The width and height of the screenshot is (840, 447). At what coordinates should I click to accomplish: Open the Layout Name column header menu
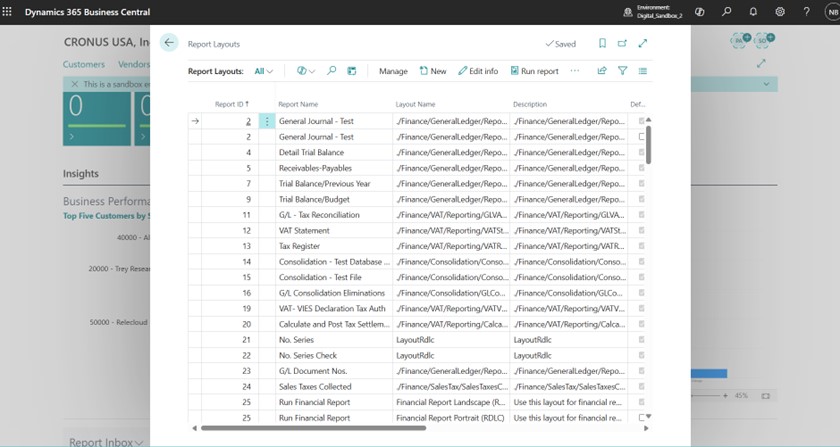click(416, 104)
